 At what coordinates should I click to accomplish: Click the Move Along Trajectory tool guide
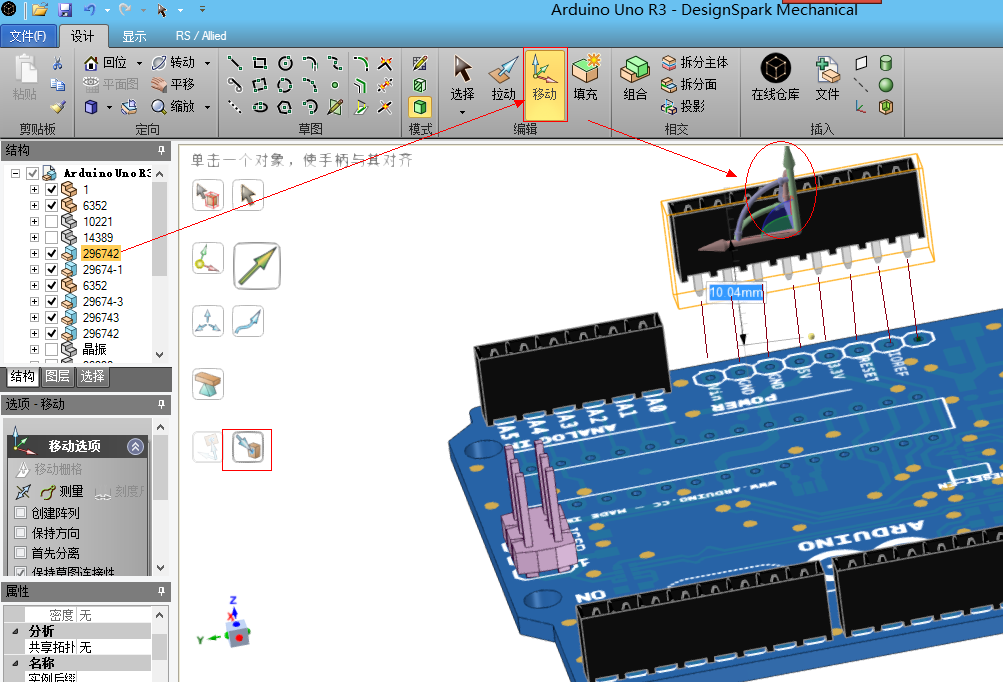[248, 321]
